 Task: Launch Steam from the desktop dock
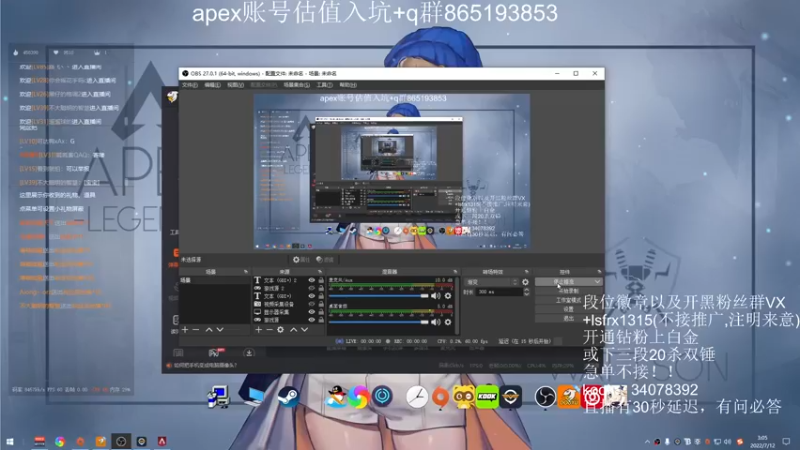[288, 396]
